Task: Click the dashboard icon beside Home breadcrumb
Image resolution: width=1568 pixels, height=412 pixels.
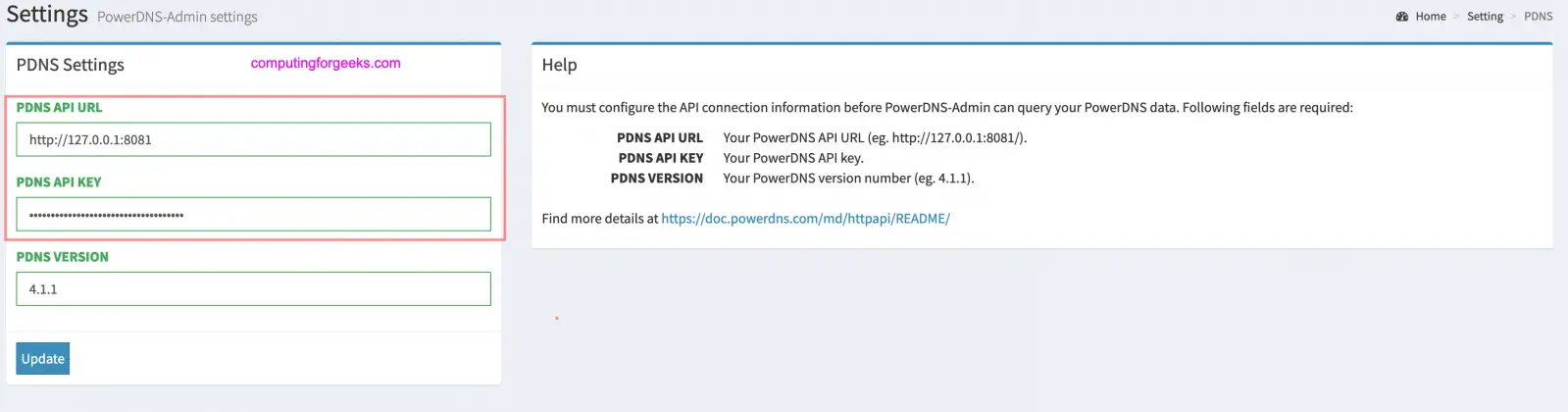Action: click(1402, 17)
